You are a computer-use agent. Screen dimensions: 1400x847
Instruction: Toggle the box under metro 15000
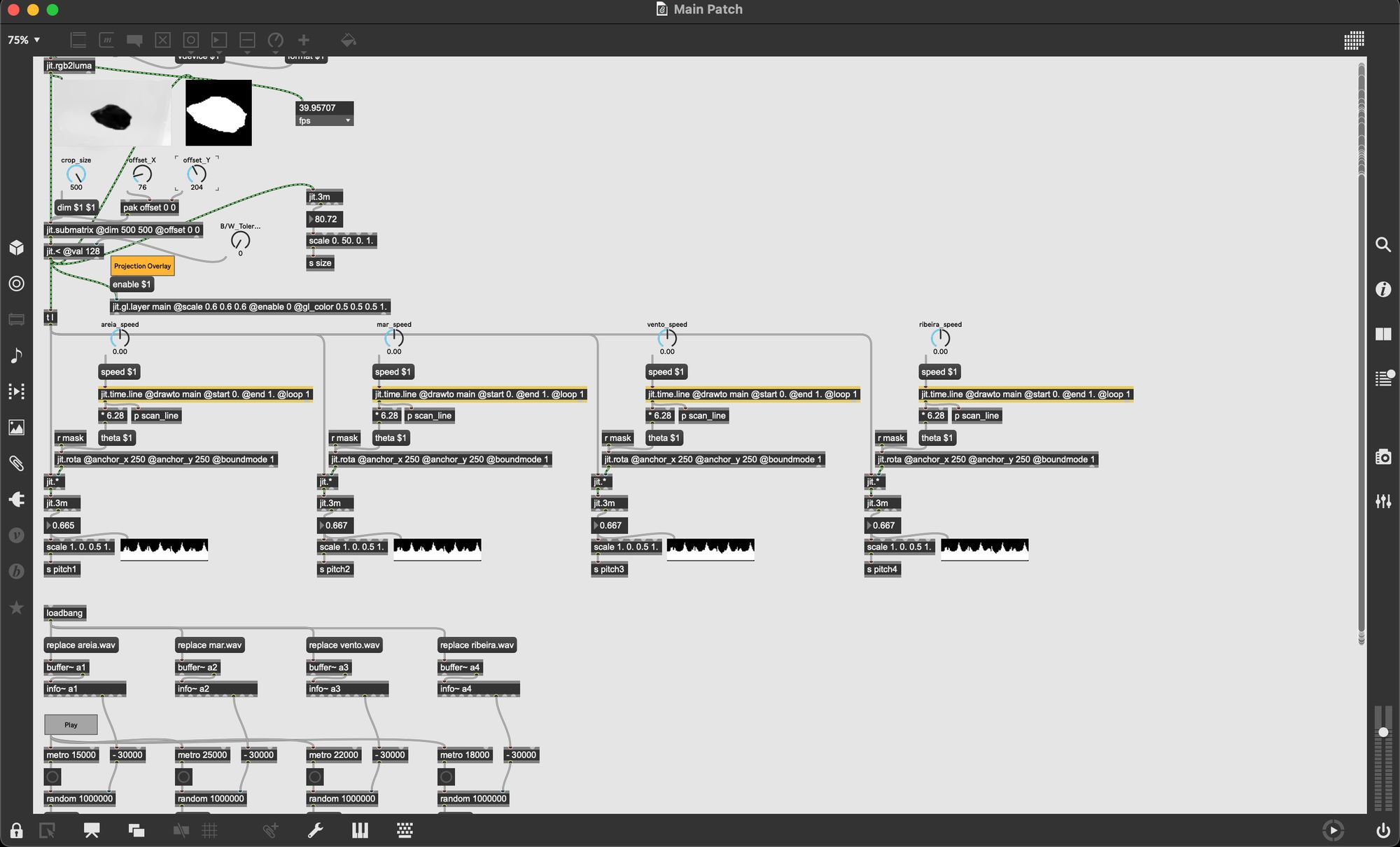tap(52, 777)
